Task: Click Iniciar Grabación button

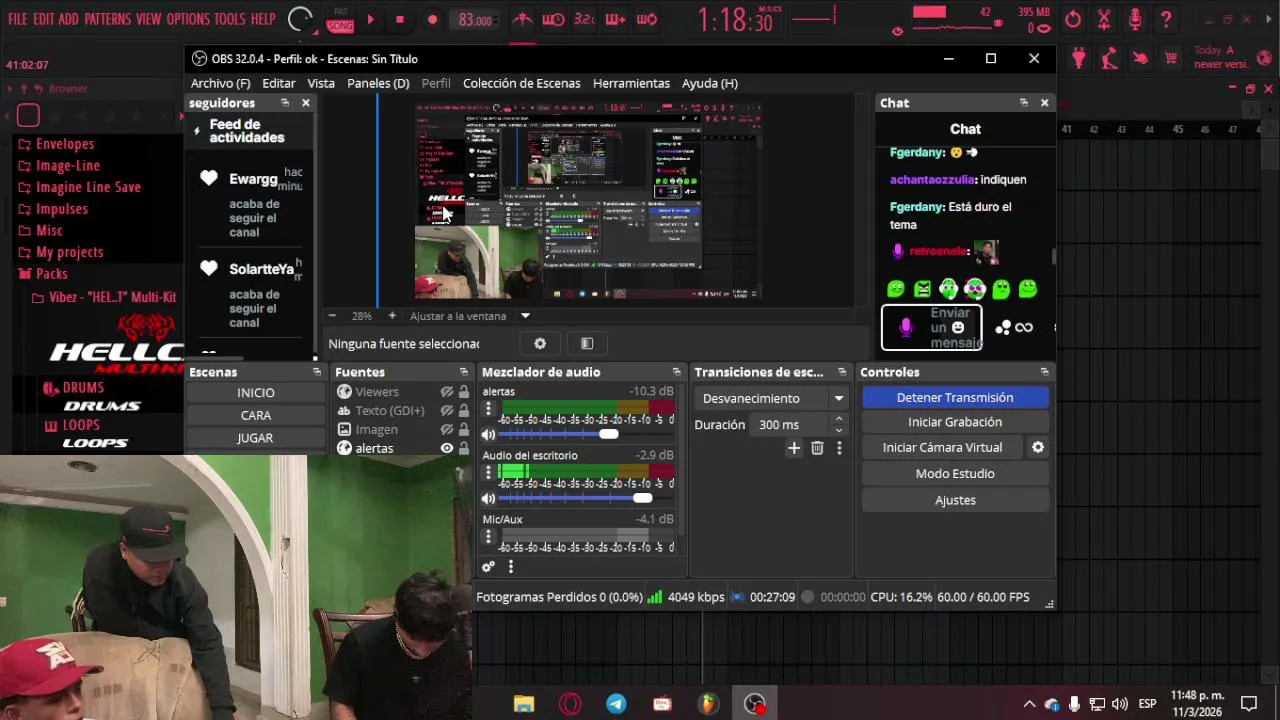Action: coord(955,422)
